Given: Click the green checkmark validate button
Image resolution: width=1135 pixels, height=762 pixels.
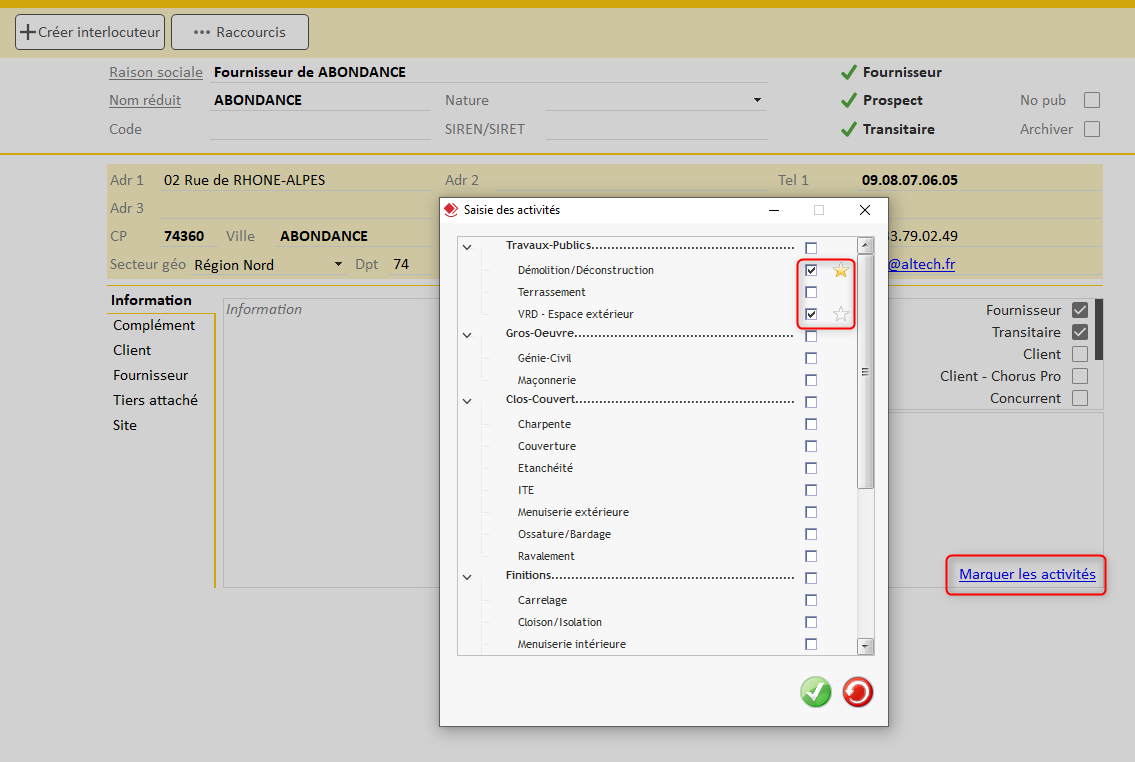Looking at the screenshot, I should pos(815,692).
